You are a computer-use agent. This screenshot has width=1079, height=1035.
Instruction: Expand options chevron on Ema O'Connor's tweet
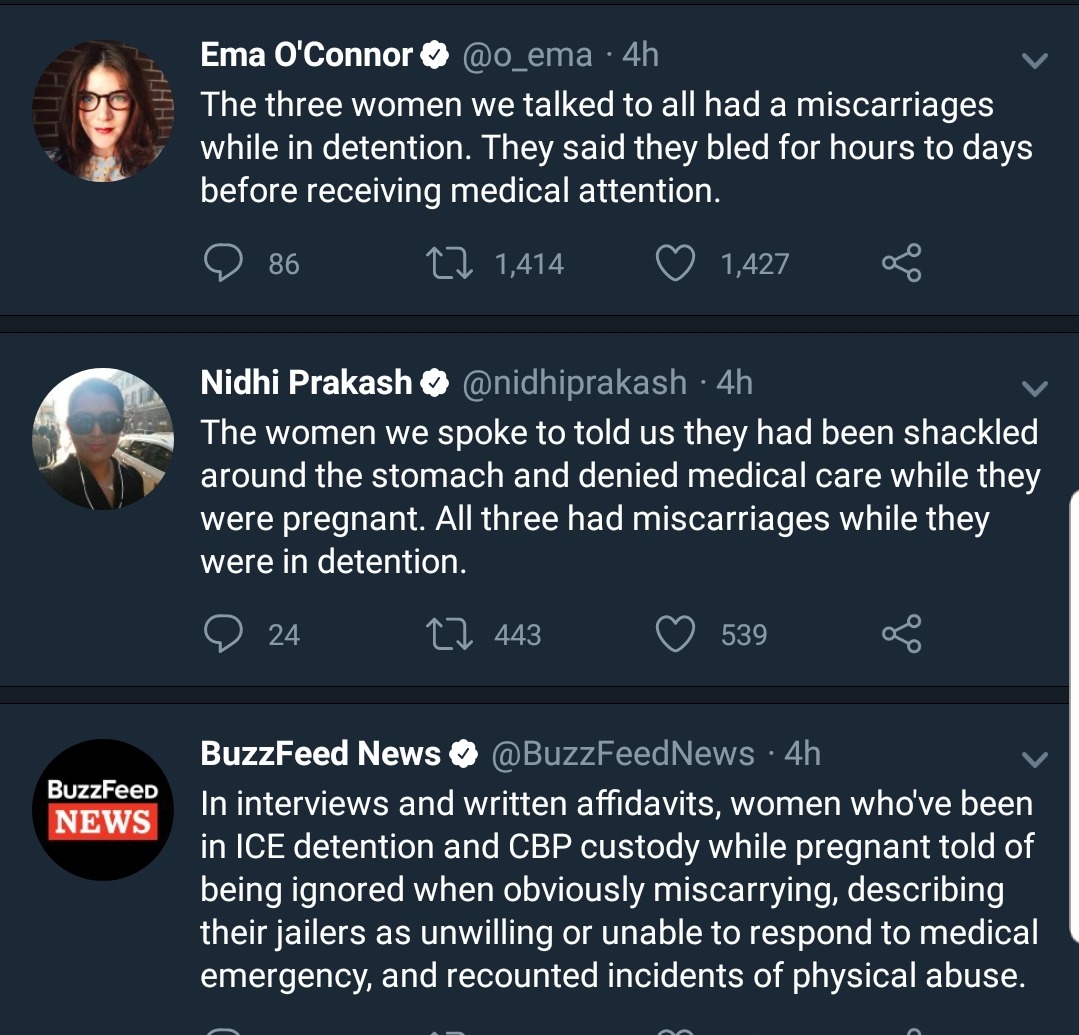pos(1035,61)
